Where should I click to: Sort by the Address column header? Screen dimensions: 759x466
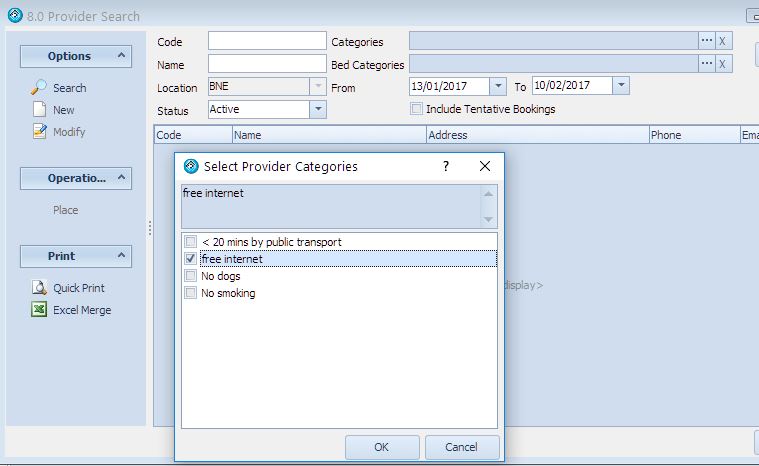pyautogui.click(x=535, y=135)
